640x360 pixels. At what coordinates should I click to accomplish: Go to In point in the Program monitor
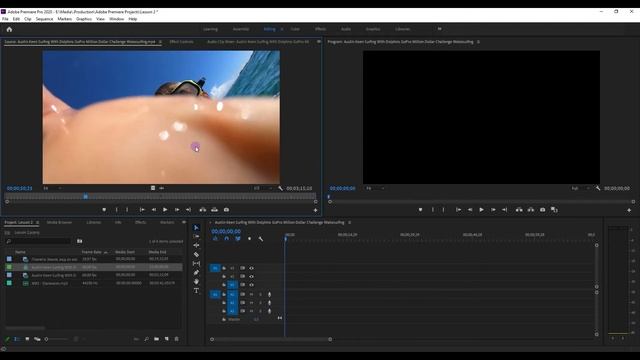coord(458,210)
